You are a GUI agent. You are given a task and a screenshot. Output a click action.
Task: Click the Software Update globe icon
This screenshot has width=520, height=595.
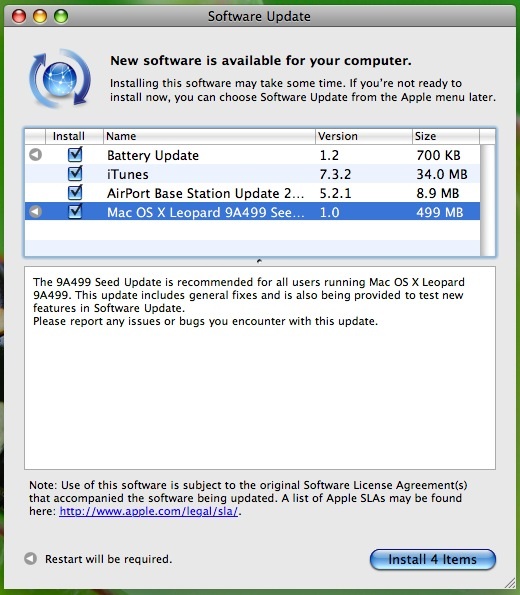60,78
